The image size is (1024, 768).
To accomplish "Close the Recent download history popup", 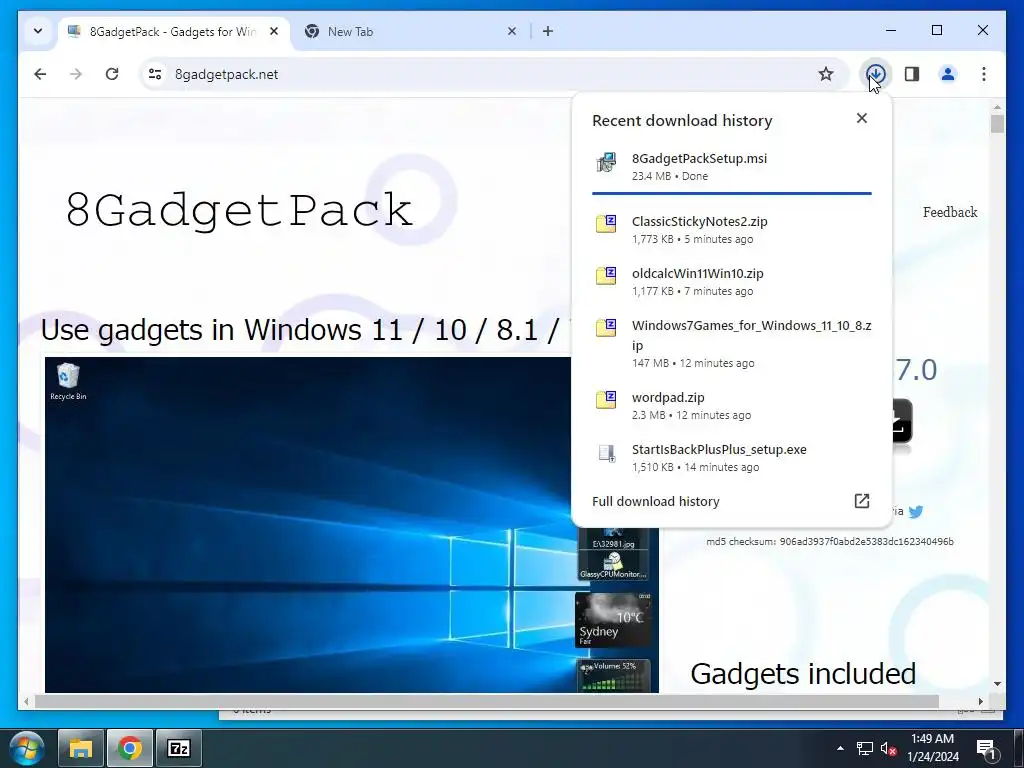I will (x=862, y=118).
